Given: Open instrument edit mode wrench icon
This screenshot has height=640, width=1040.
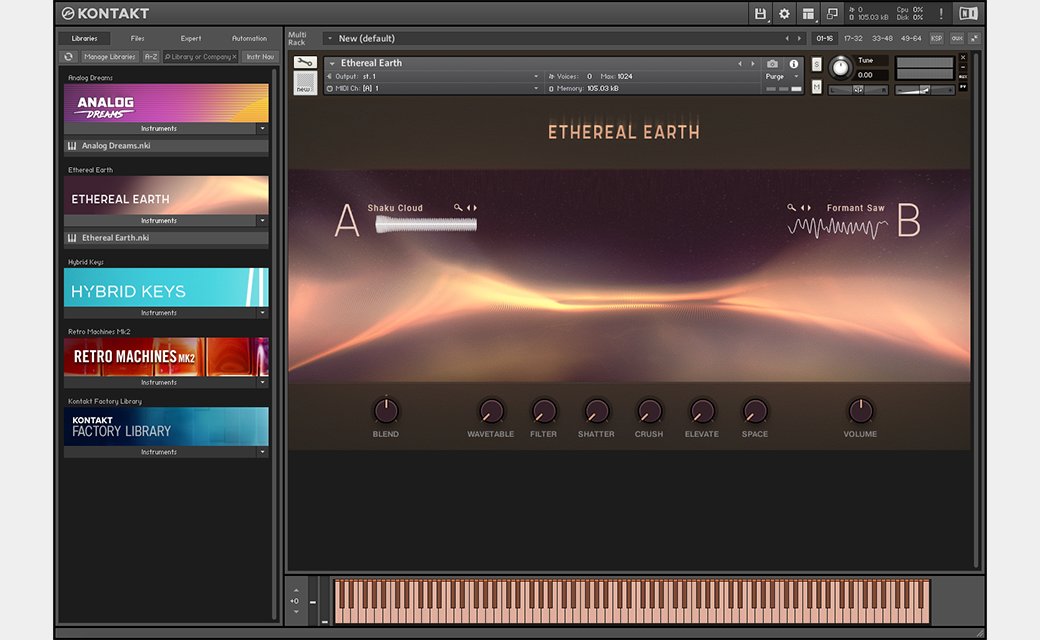Looking at the screenshot, I should [305, 62].
